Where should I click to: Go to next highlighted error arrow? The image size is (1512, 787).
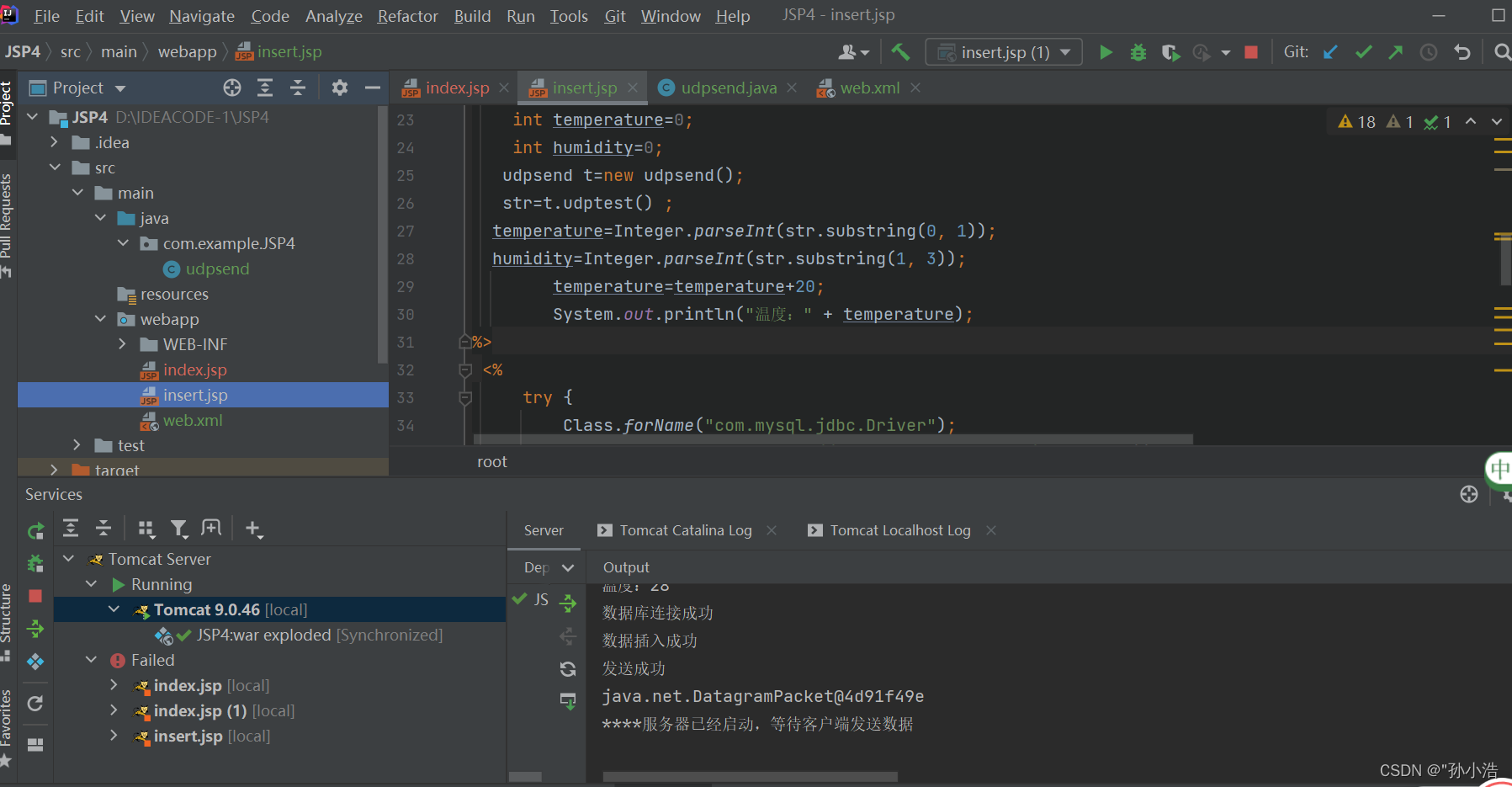point(1497,122)
